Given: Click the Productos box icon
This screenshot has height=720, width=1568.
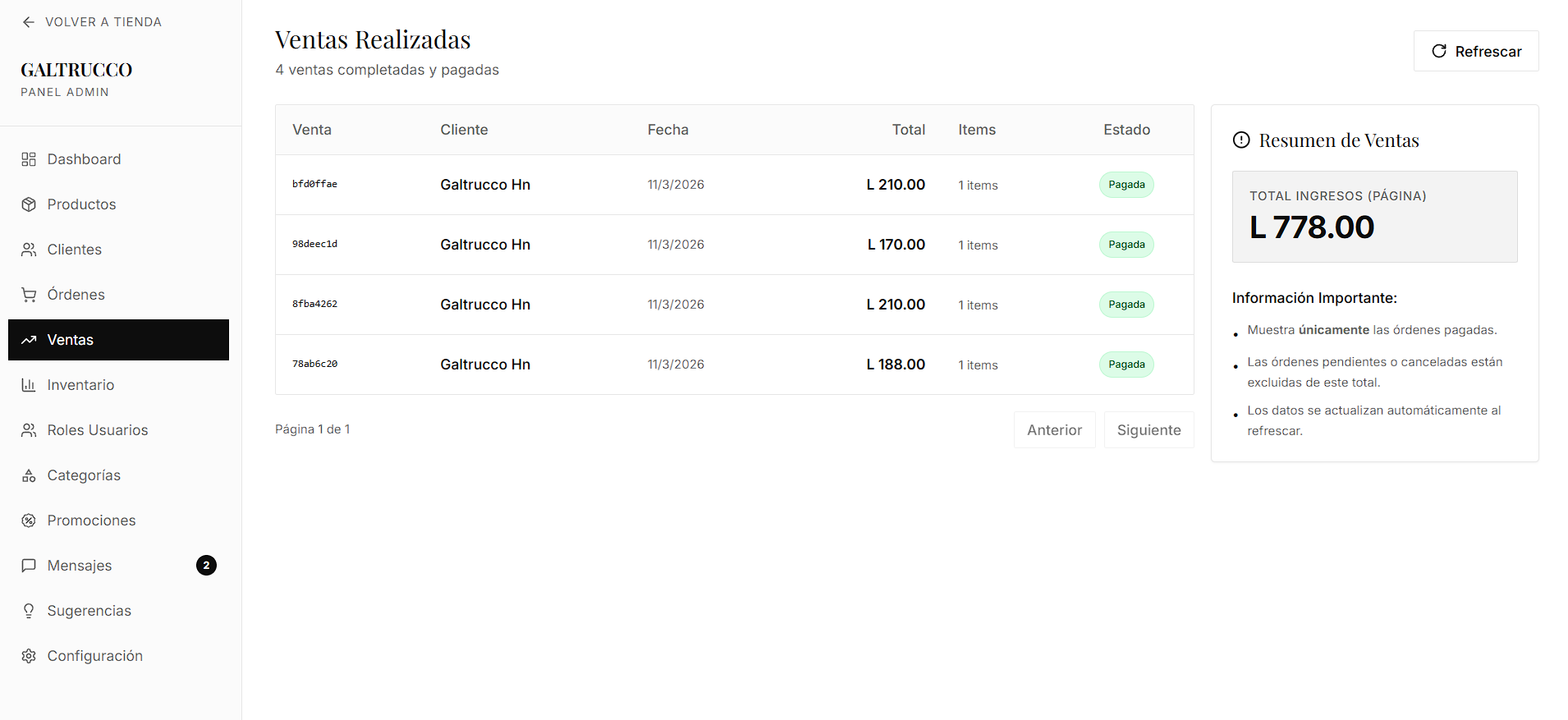Looking at the screenshot, I should 29,204.
